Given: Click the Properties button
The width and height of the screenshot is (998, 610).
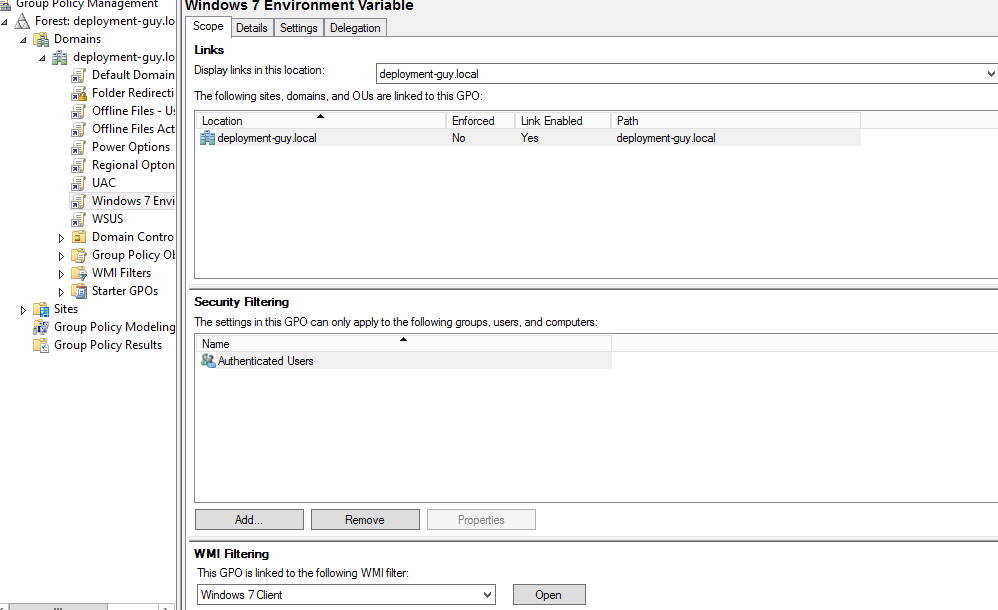Looking at the screenshot, I should pos(481,520).
